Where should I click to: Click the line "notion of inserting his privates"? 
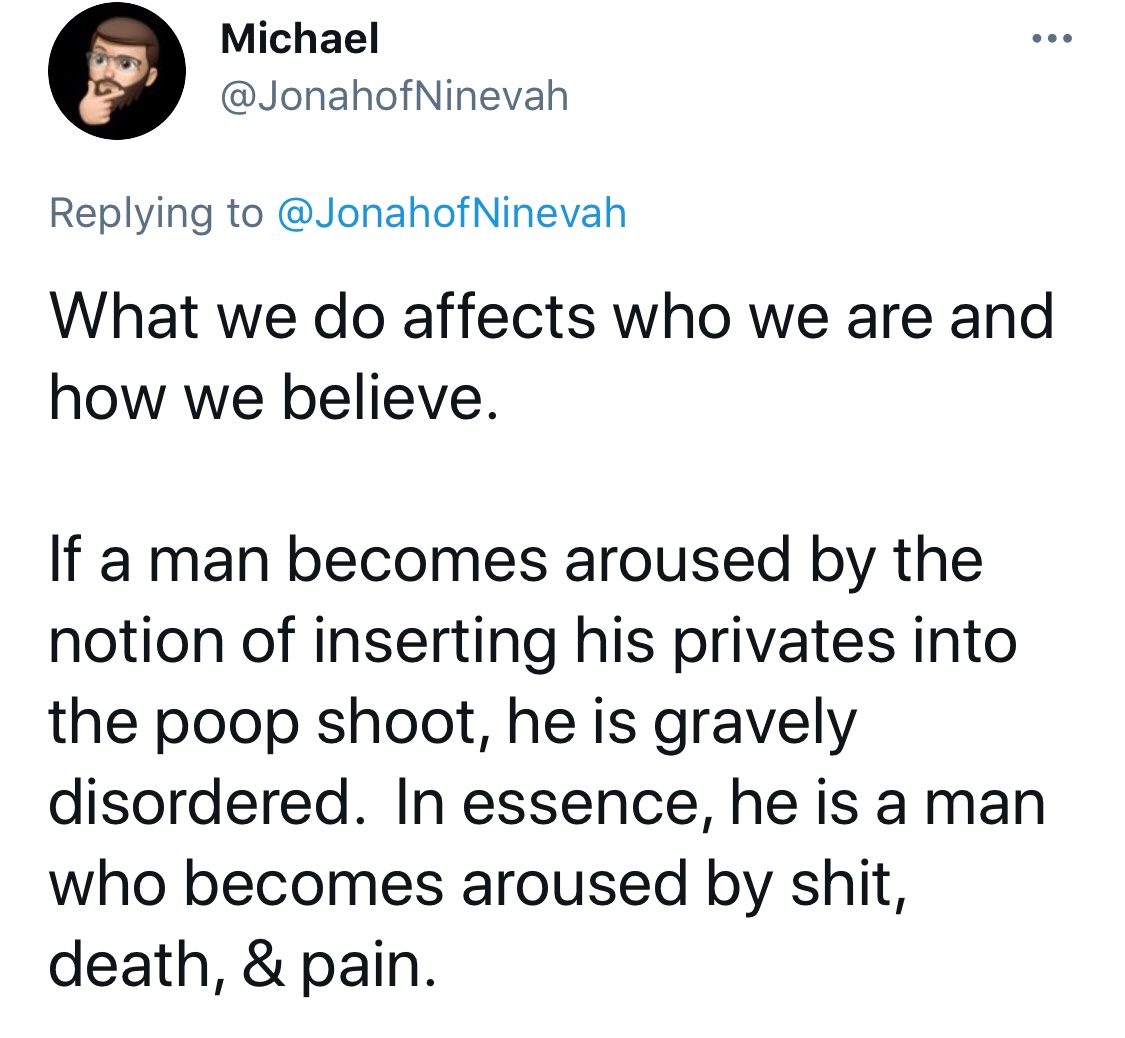point(533,641)
